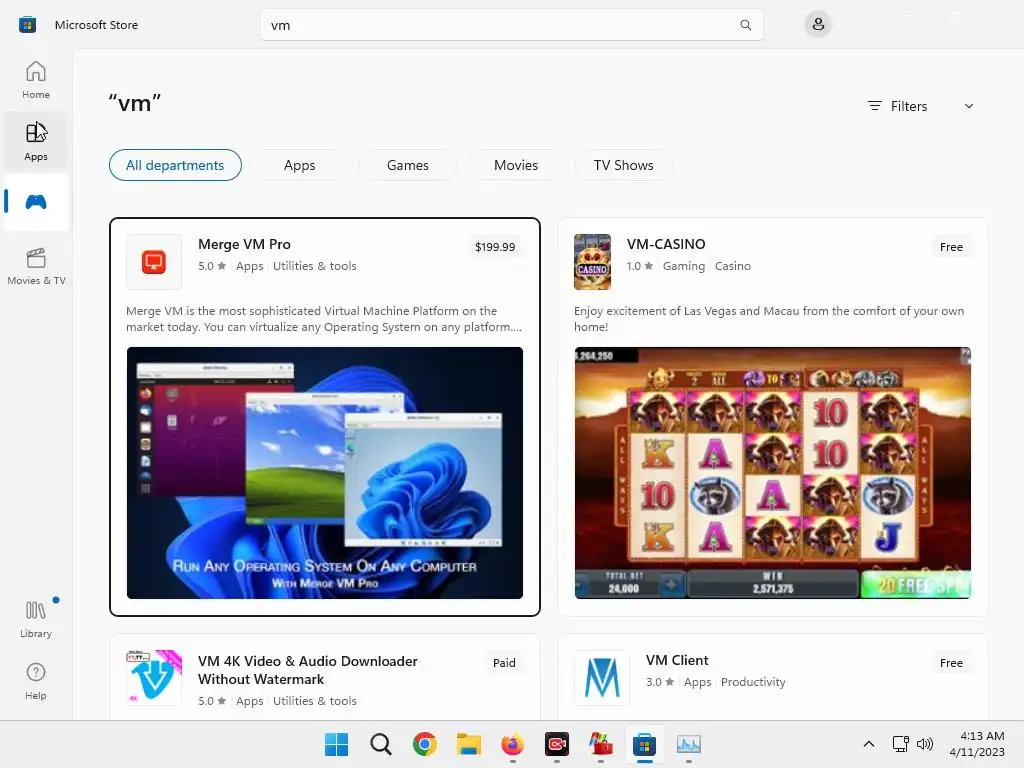Screen dimensions: 1024x768
Task: Open the clock and date in taskbar
Action: coord(977,744)
